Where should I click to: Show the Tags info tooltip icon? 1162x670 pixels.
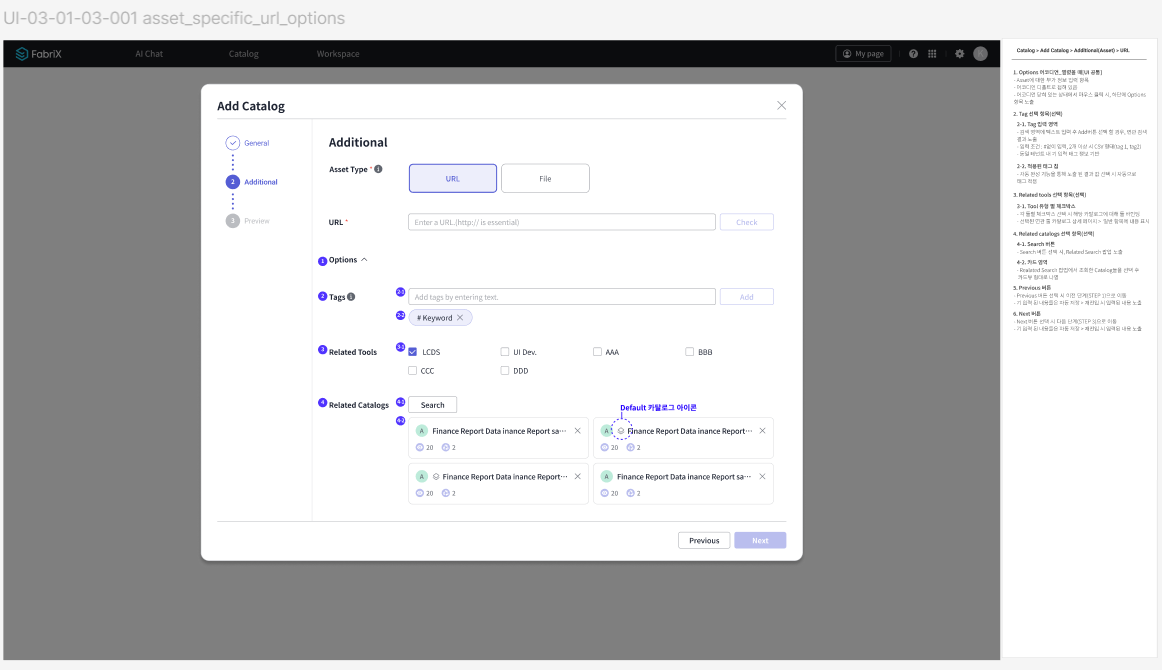click(x=351, y=296)
